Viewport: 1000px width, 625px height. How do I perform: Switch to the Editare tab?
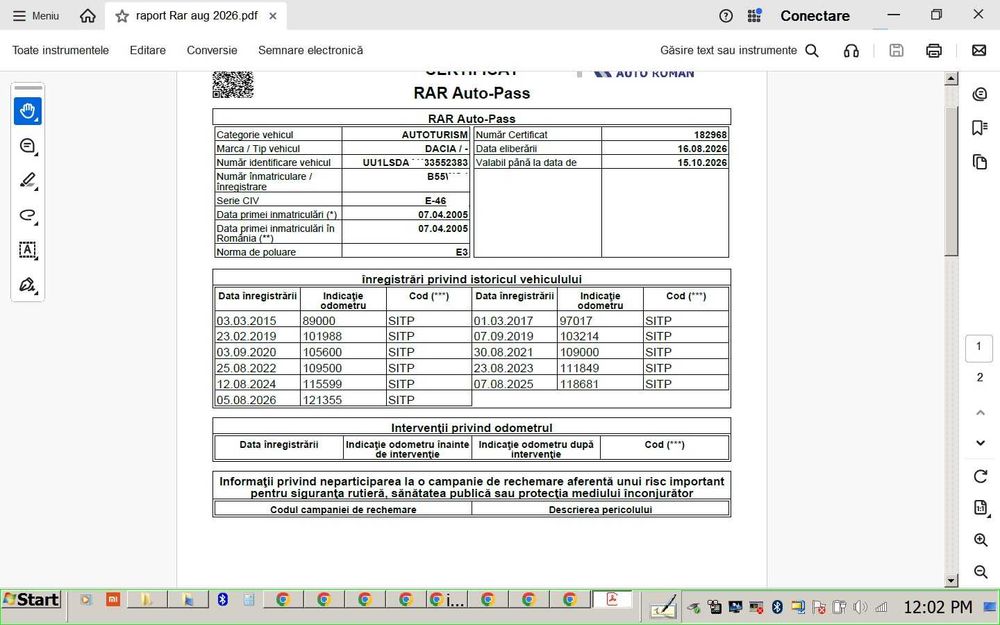tap(147, 50)
